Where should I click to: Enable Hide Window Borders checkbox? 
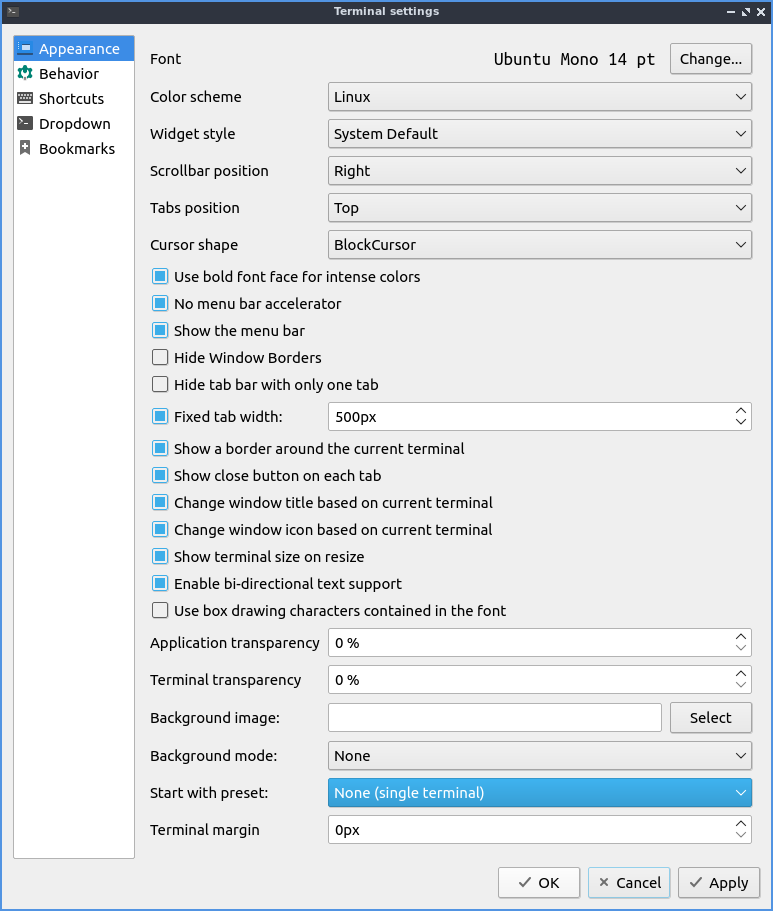(160, 357)
